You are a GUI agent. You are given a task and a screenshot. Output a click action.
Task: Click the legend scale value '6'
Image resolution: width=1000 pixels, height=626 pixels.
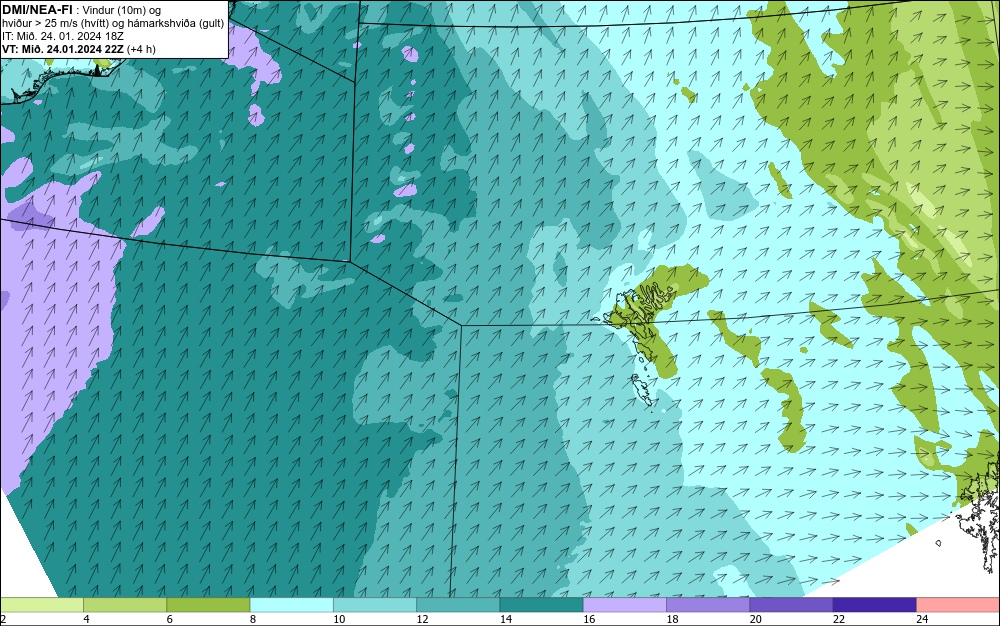point(170,619)
